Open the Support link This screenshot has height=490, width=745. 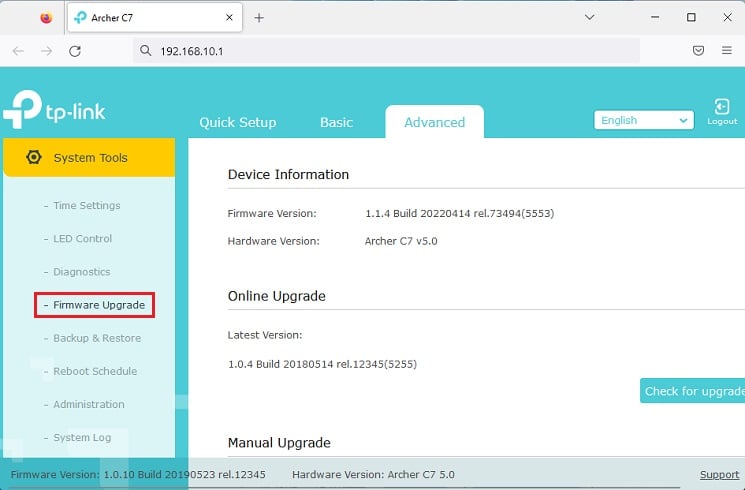(719, 474)
